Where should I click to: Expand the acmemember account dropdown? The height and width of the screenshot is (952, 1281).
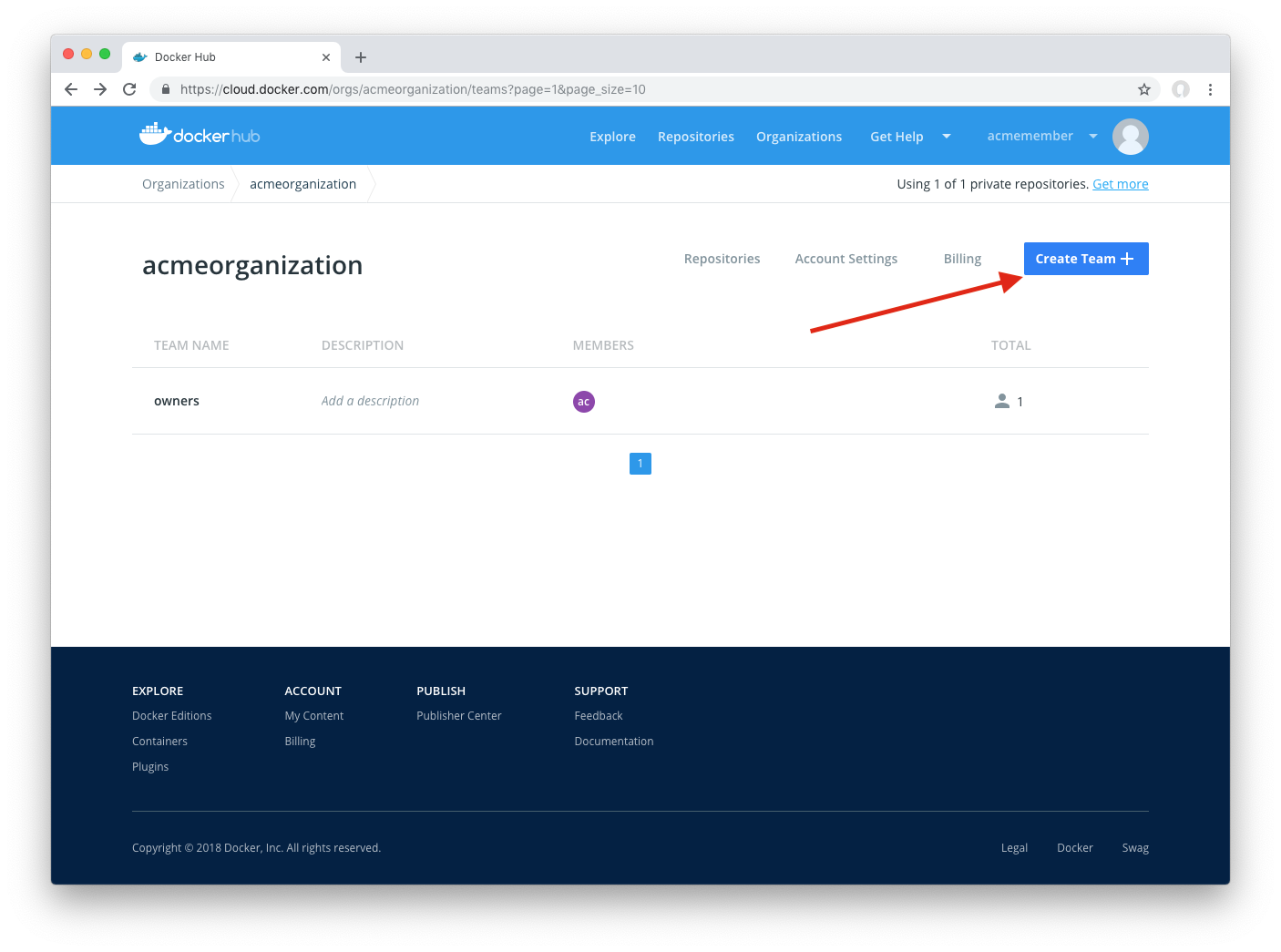[x=1093, y=137]
